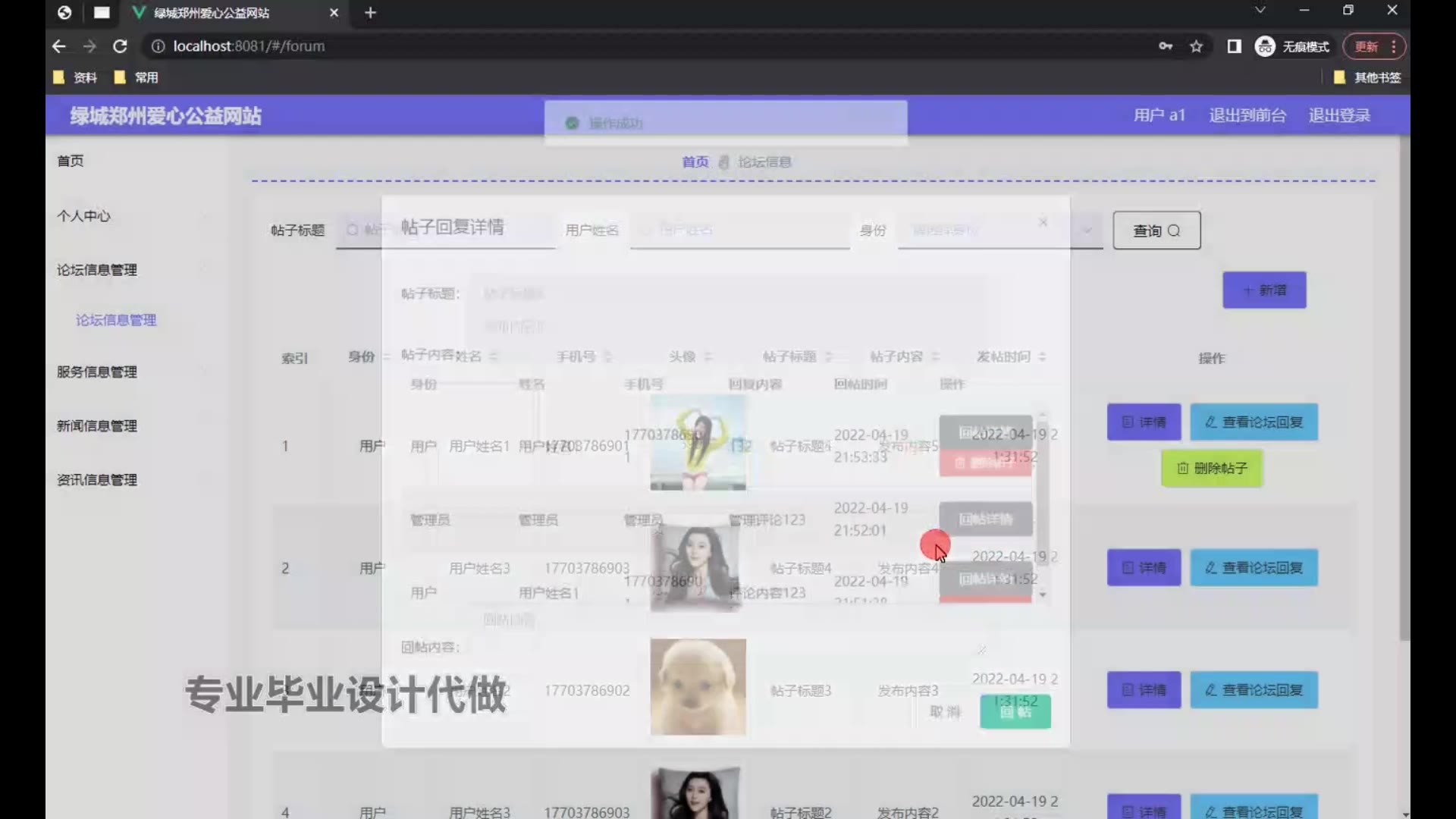Click the 新增 add button
Screen dimensions: 1456x819
[x=1264, y=290]
